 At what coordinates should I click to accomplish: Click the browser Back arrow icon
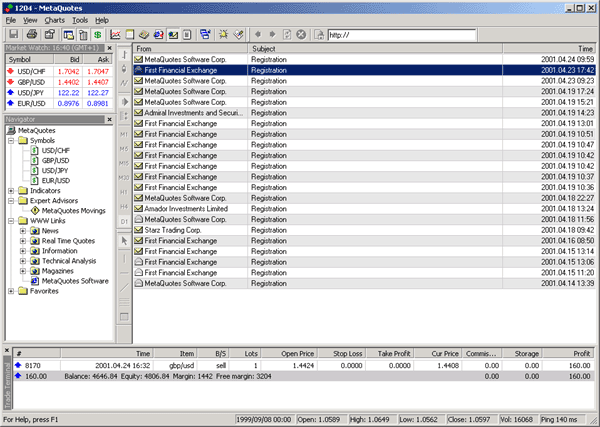point(258,35)
